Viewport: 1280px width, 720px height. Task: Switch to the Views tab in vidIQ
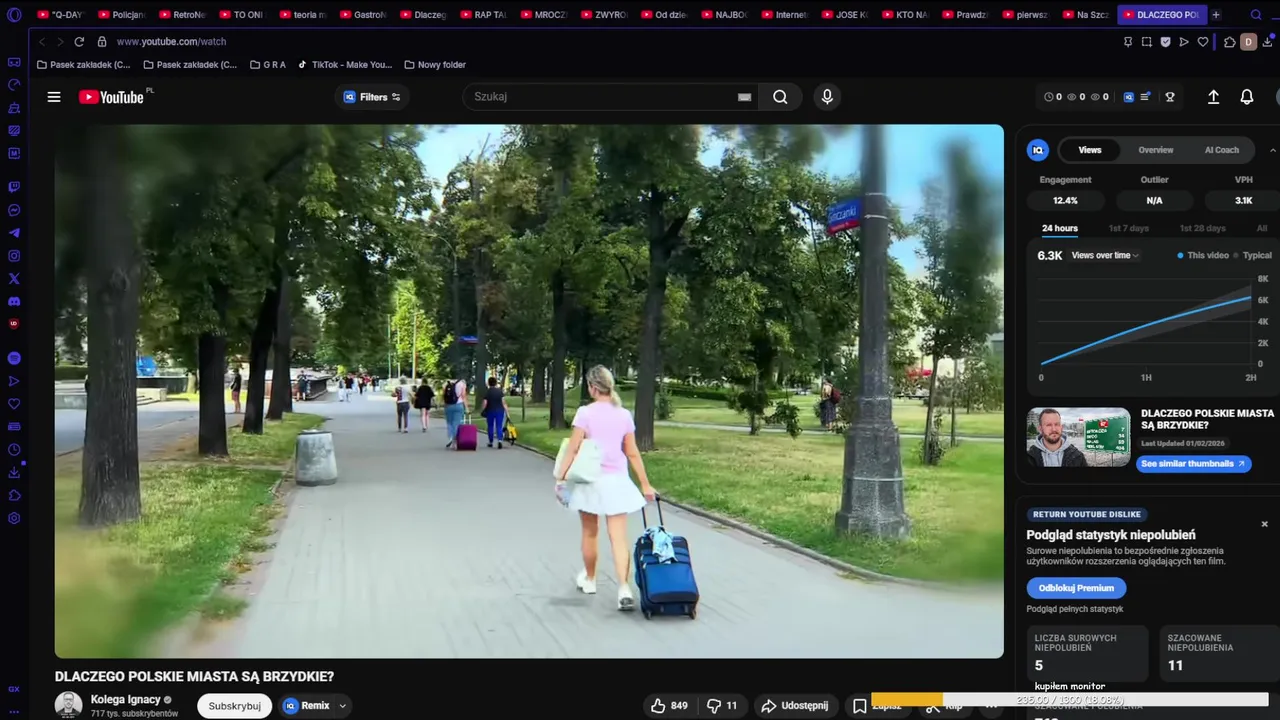pos(1090,150)
